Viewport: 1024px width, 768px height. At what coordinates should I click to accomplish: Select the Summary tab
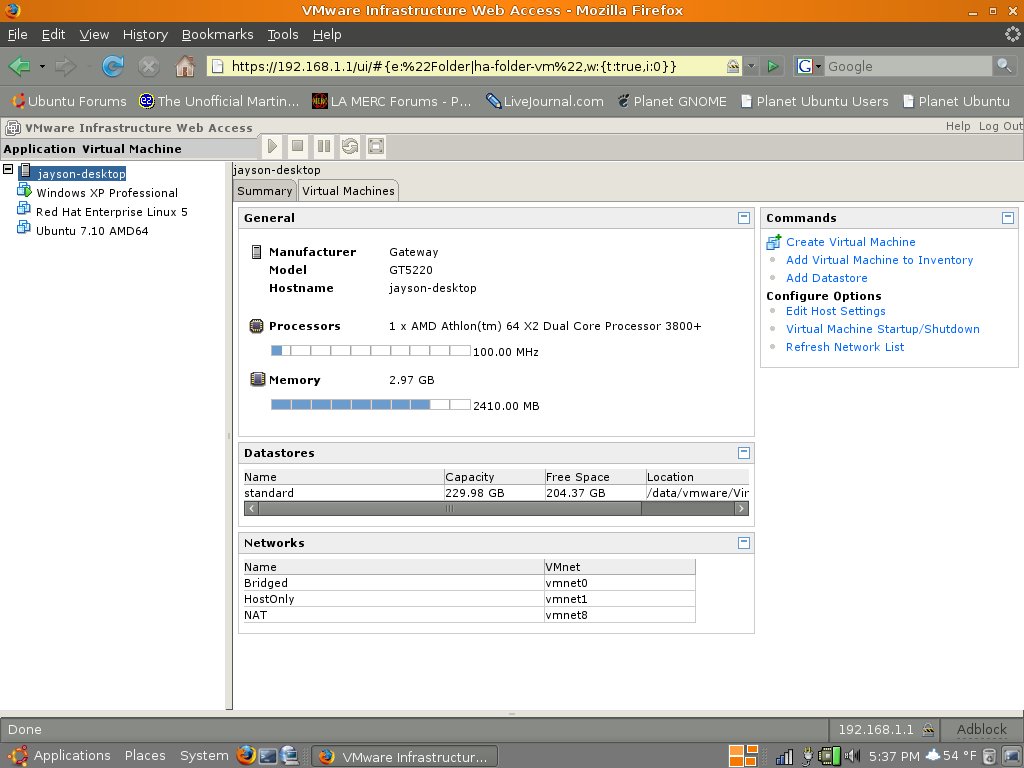click(264, 191)
